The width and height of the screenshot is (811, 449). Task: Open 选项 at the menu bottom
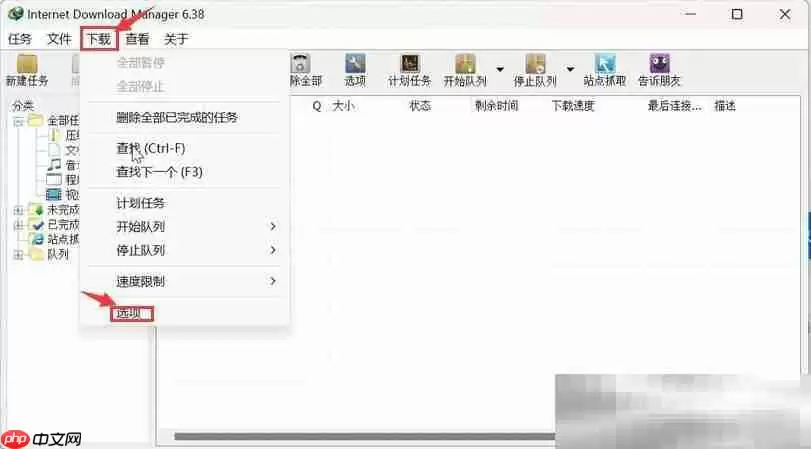[x=128, y=313]
